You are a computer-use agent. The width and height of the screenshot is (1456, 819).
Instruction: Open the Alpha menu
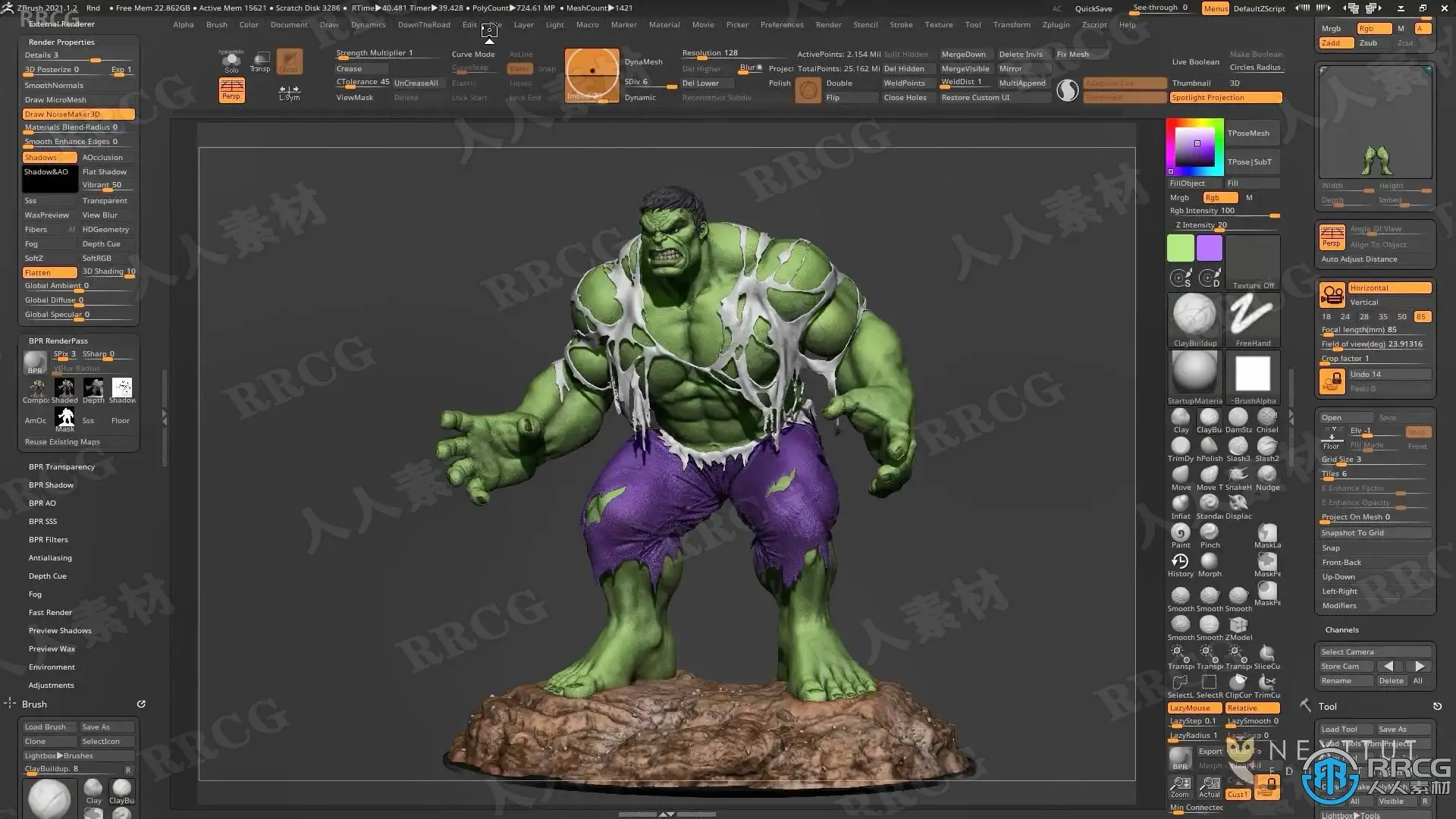(184, 25)
